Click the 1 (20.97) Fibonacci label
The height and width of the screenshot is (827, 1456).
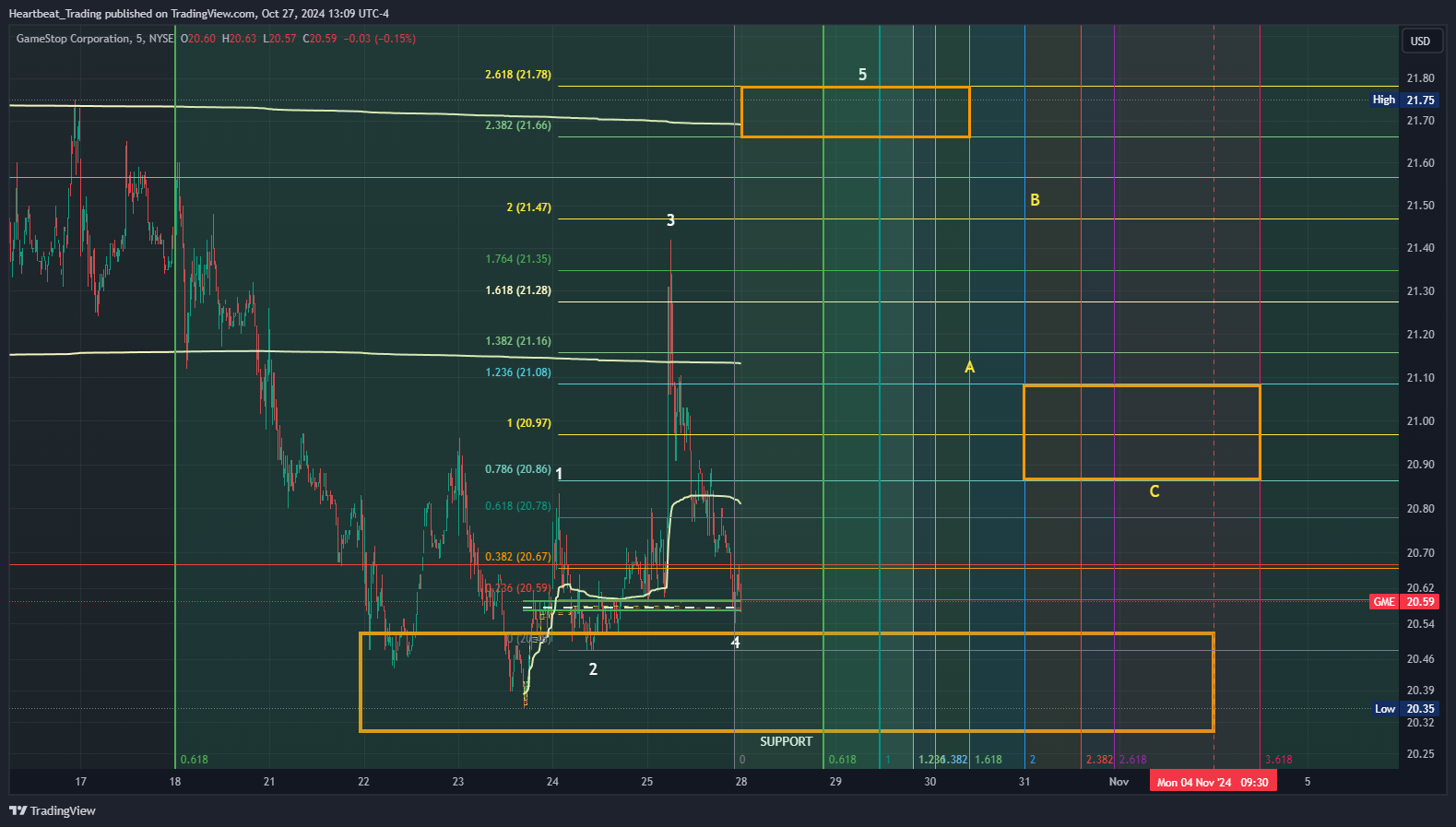point(528,423)
